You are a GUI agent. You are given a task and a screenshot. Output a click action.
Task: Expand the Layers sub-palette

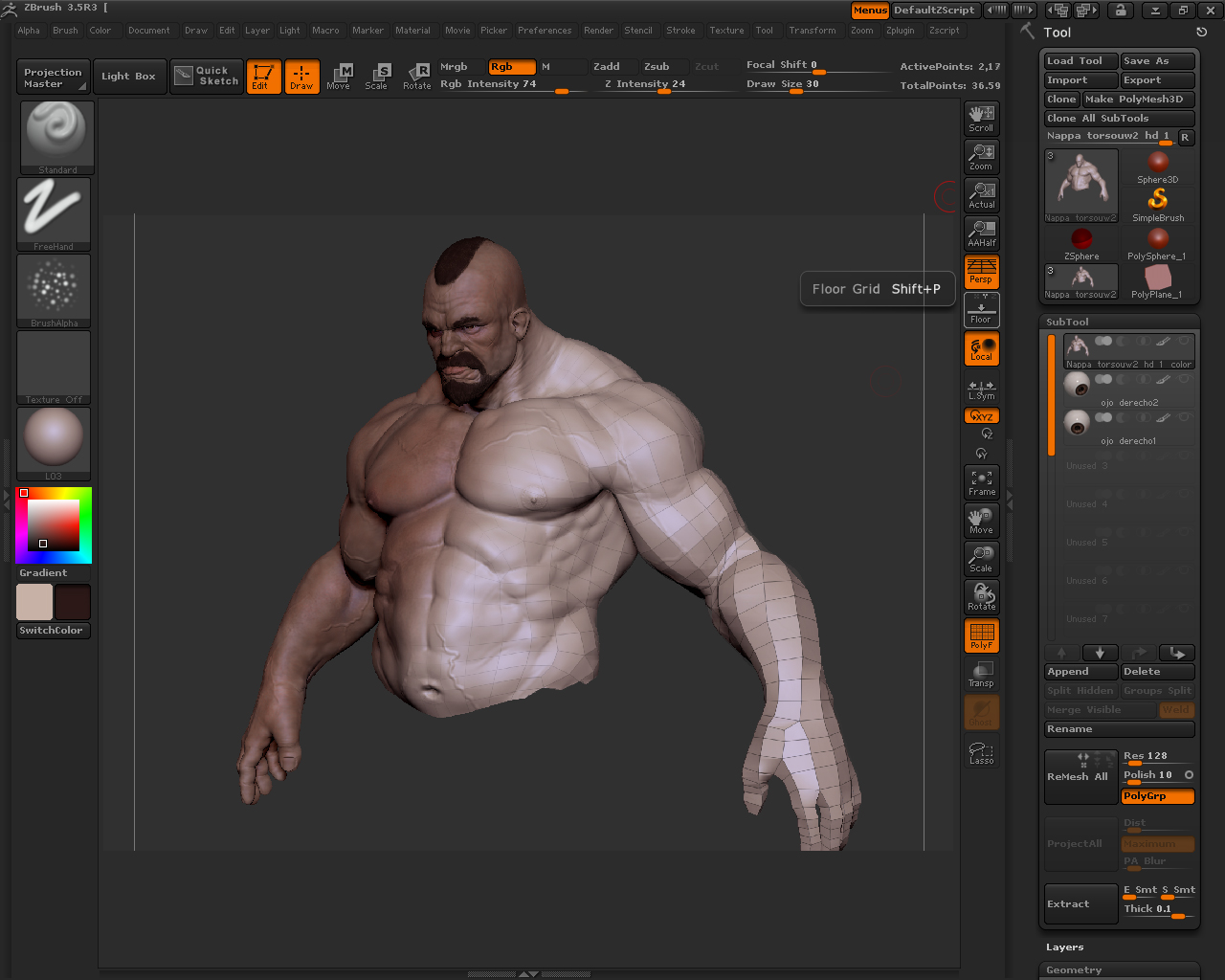pos(1065,947)
